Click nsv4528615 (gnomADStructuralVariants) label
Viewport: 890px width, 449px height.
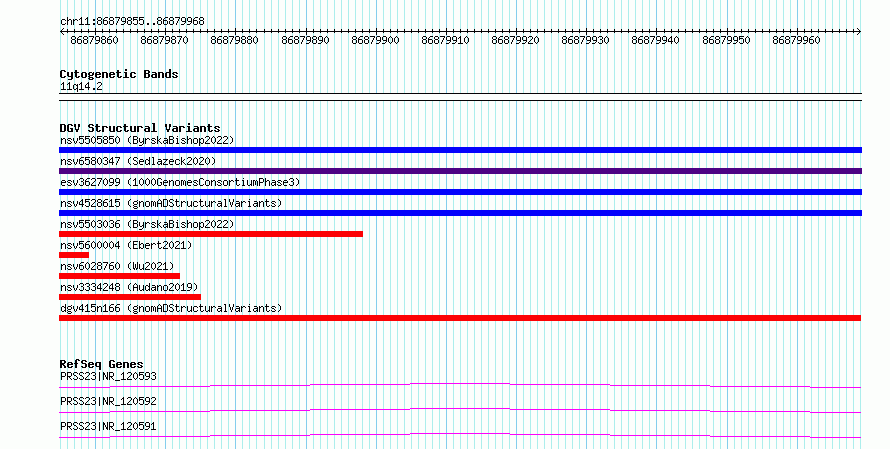pyautogui.click(x=171, y=203)
